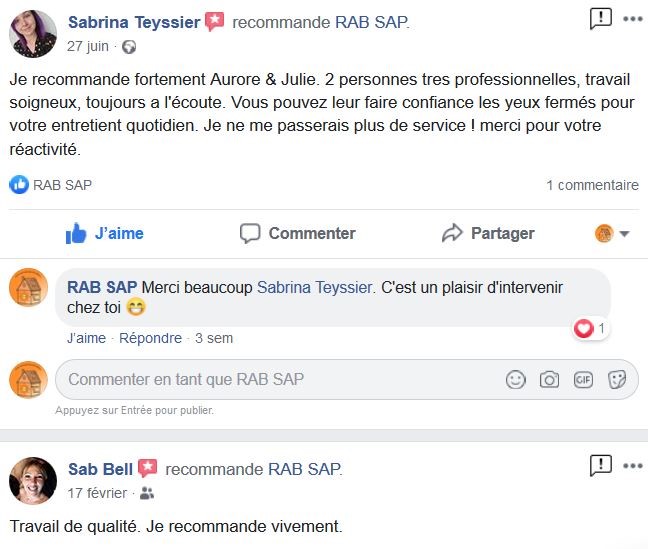Click the Commenter button under the post

coord(297,234)
